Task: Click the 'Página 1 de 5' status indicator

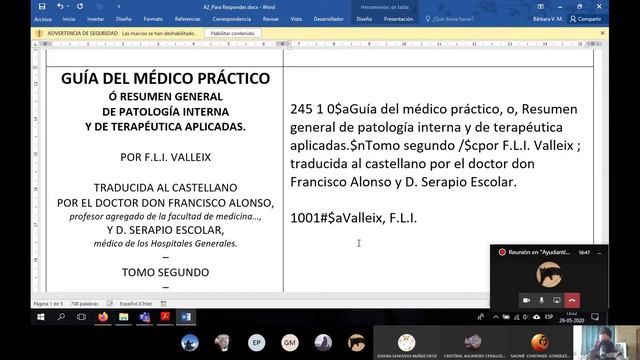Action: click(x=48, y=304)
